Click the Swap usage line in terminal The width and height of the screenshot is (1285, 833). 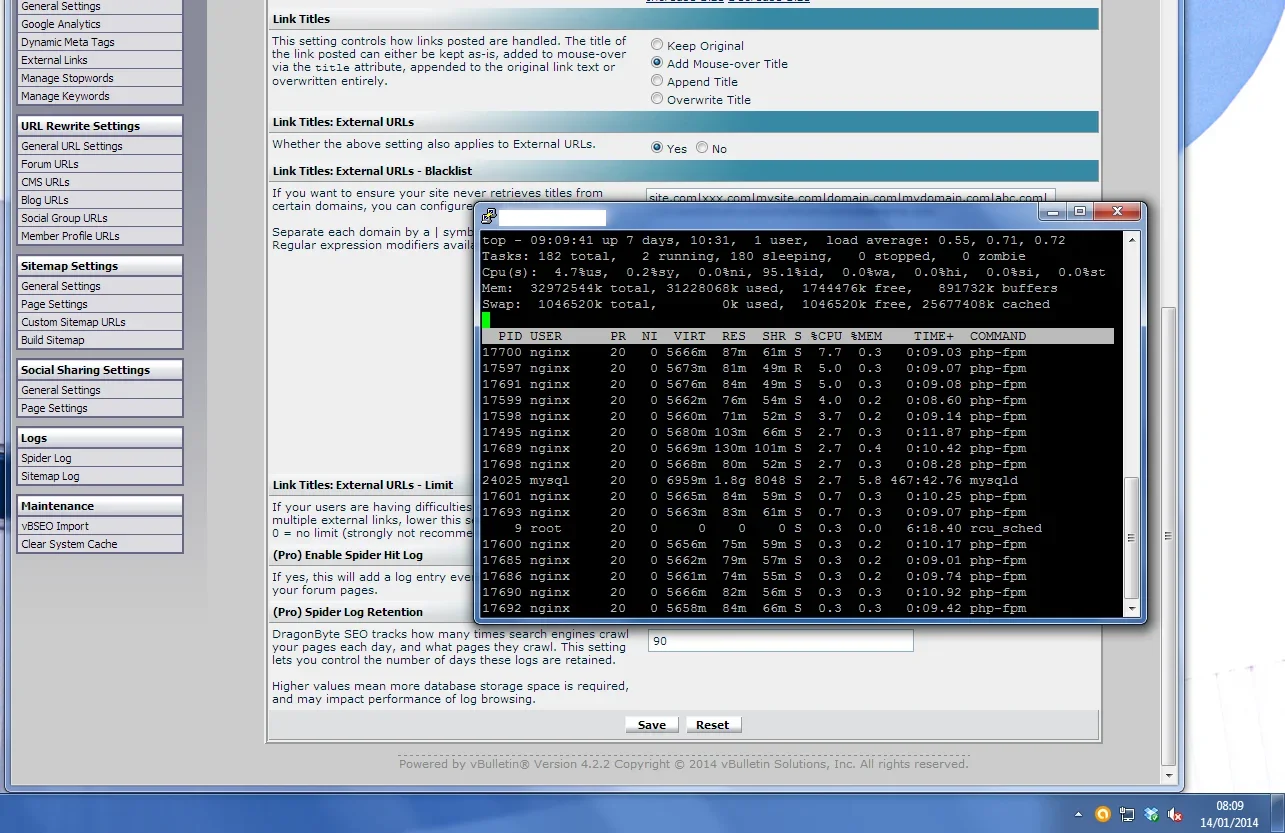tap(766, 304)
